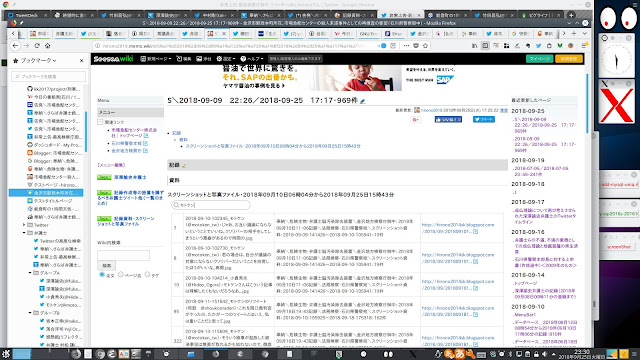
Task: Select highlighted 金沢 bookmark entry
Action: click(46, 193)
